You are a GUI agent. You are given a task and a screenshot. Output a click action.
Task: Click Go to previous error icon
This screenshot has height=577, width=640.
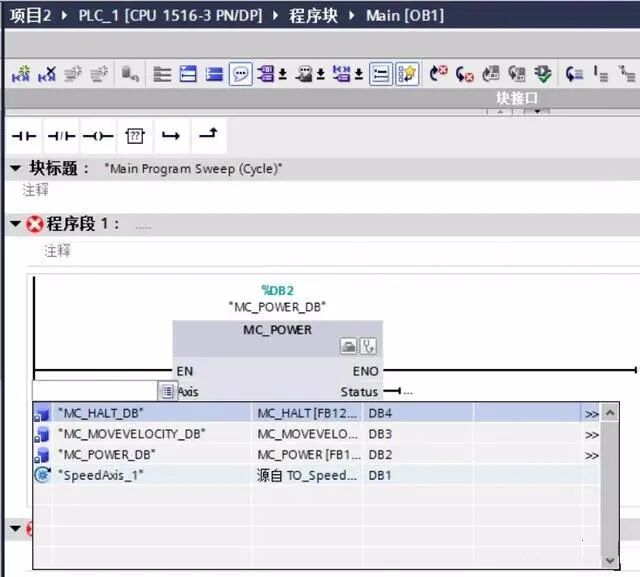coord(439,74)
